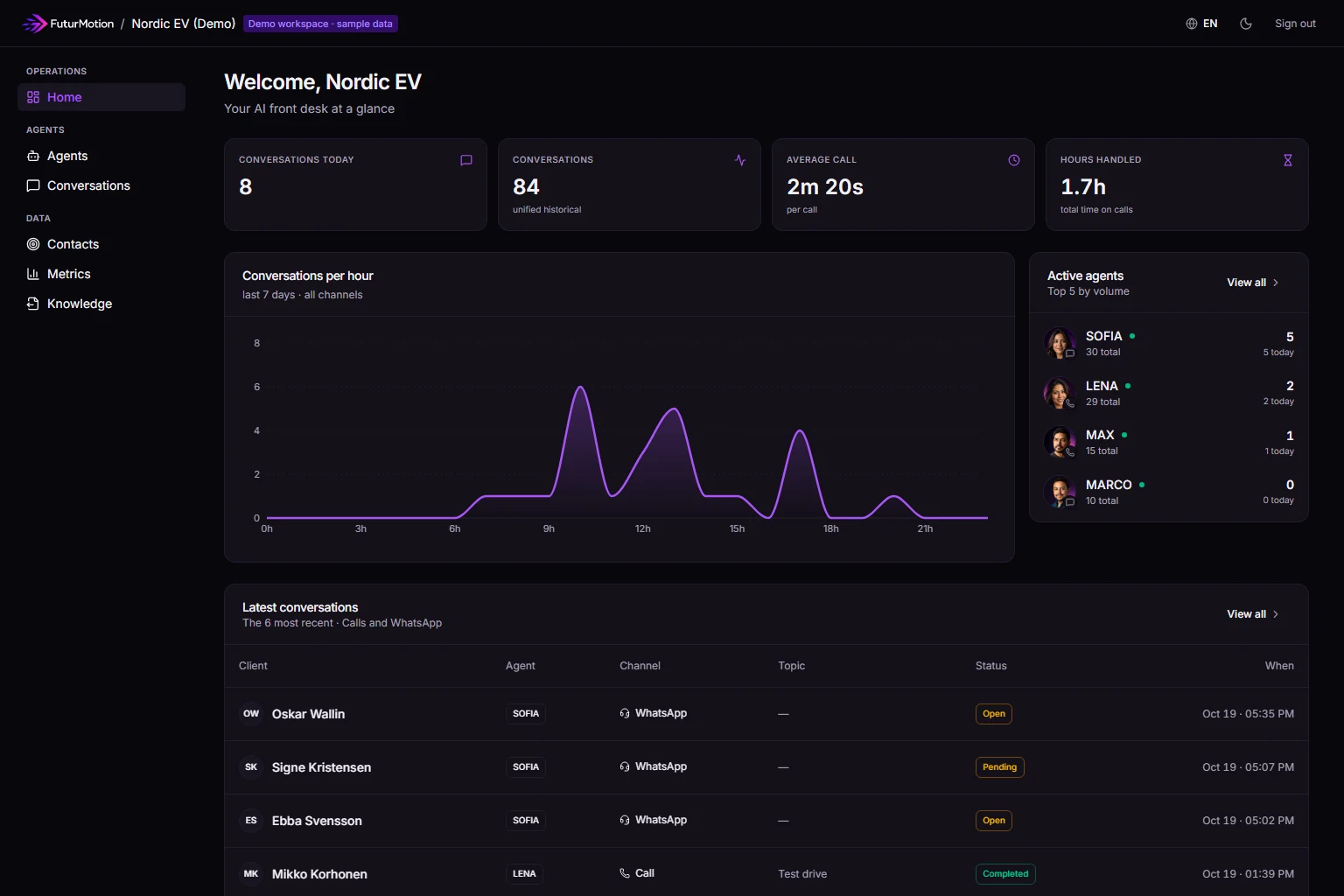Click the ES avatar for Ebba Svensson

251,821
